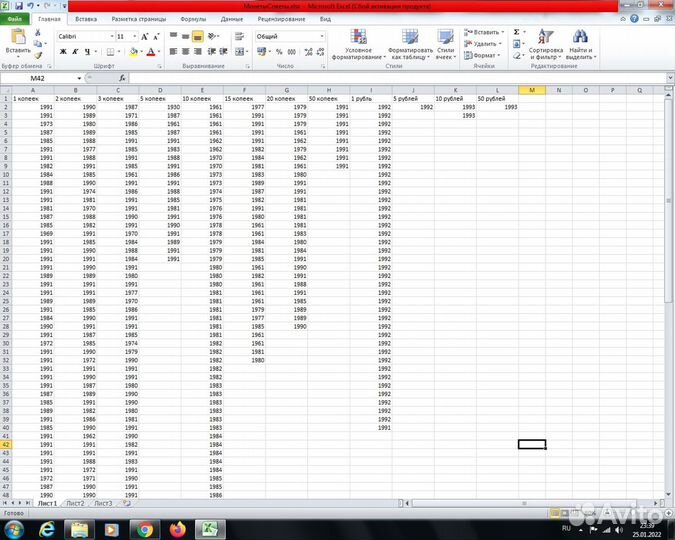The width and height of the screenshot is (675, 540).
Task: Toggle bold formatting (Ж)
Action: (61, 52)
